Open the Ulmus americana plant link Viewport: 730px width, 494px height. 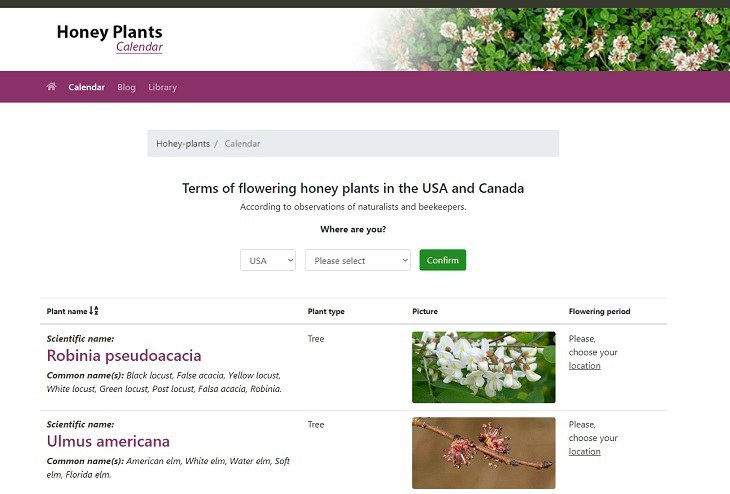(x=108, y=441)
